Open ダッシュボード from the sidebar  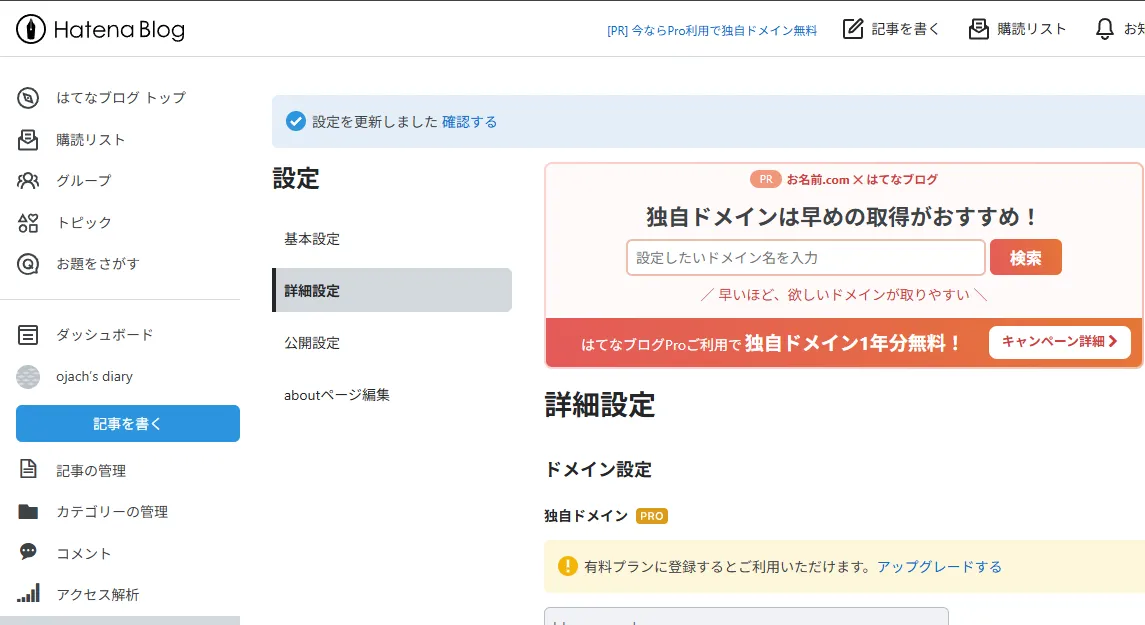(104, 335)
